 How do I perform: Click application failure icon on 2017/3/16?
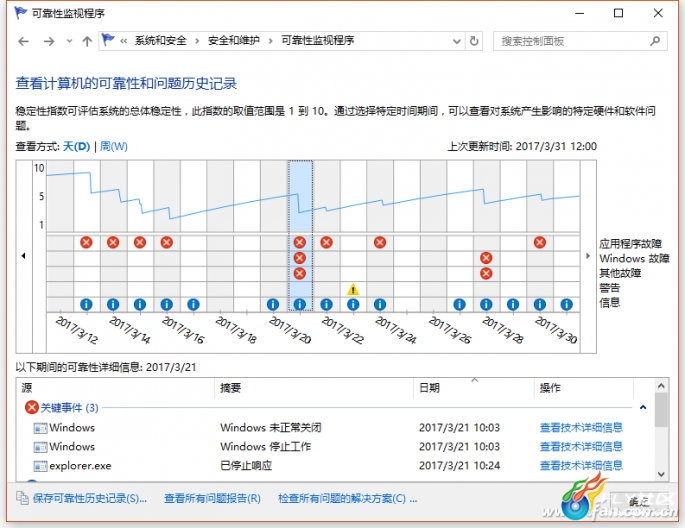(166, 242)
